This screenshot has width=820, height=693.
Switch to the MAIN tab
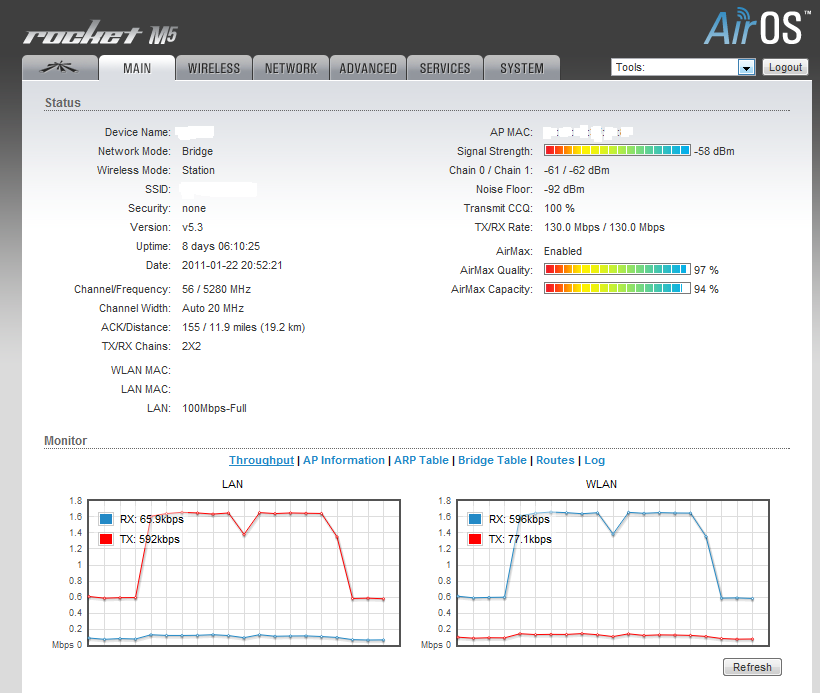click(x=137, y=68)
